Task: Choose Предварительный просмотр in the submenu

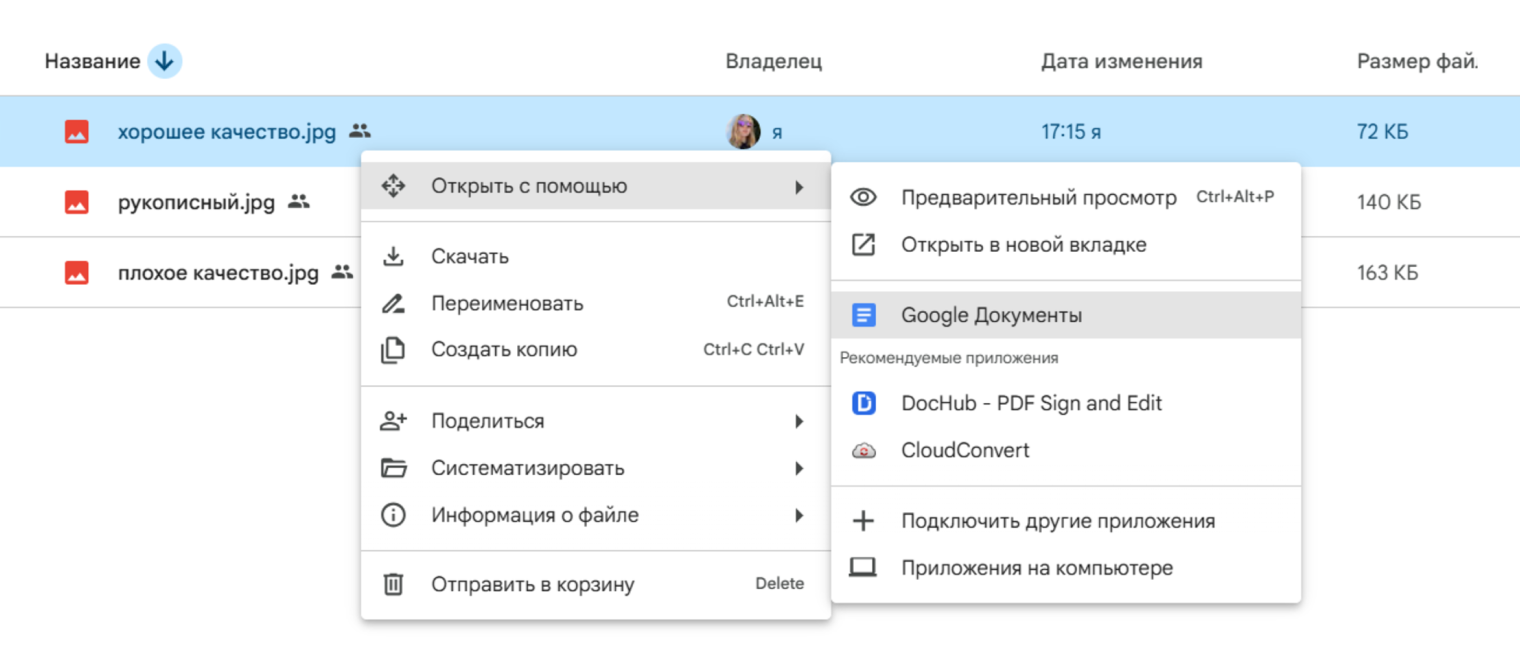Action: click(x=1066, y=198)
